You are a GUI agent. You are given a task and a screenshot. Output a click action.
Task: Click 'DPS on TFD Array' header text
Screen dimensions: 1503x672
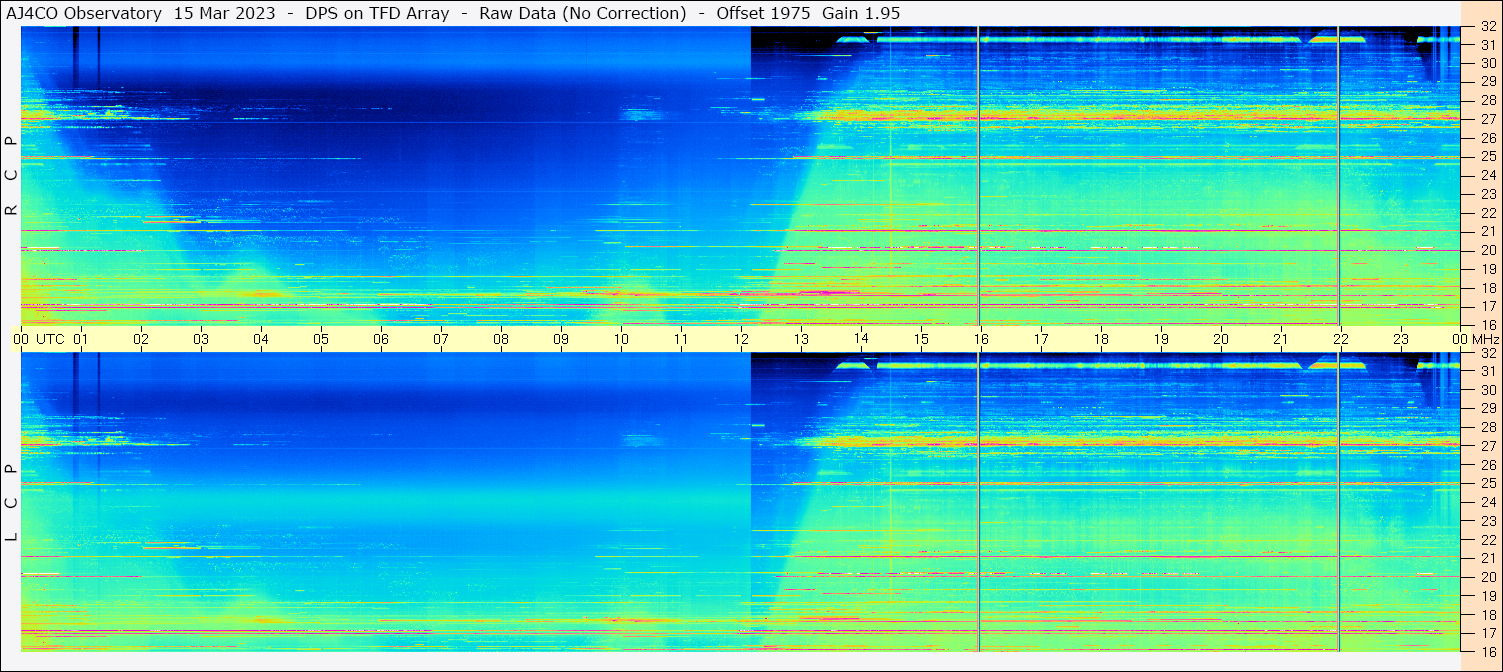pos(383,13)
